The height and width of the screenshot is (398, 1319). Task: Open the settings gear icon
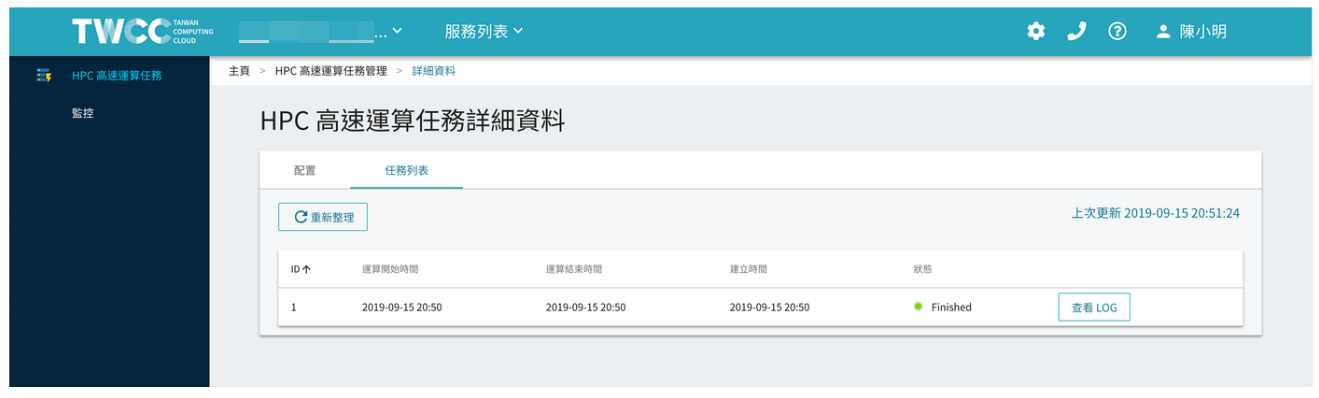pos(1036,31)
